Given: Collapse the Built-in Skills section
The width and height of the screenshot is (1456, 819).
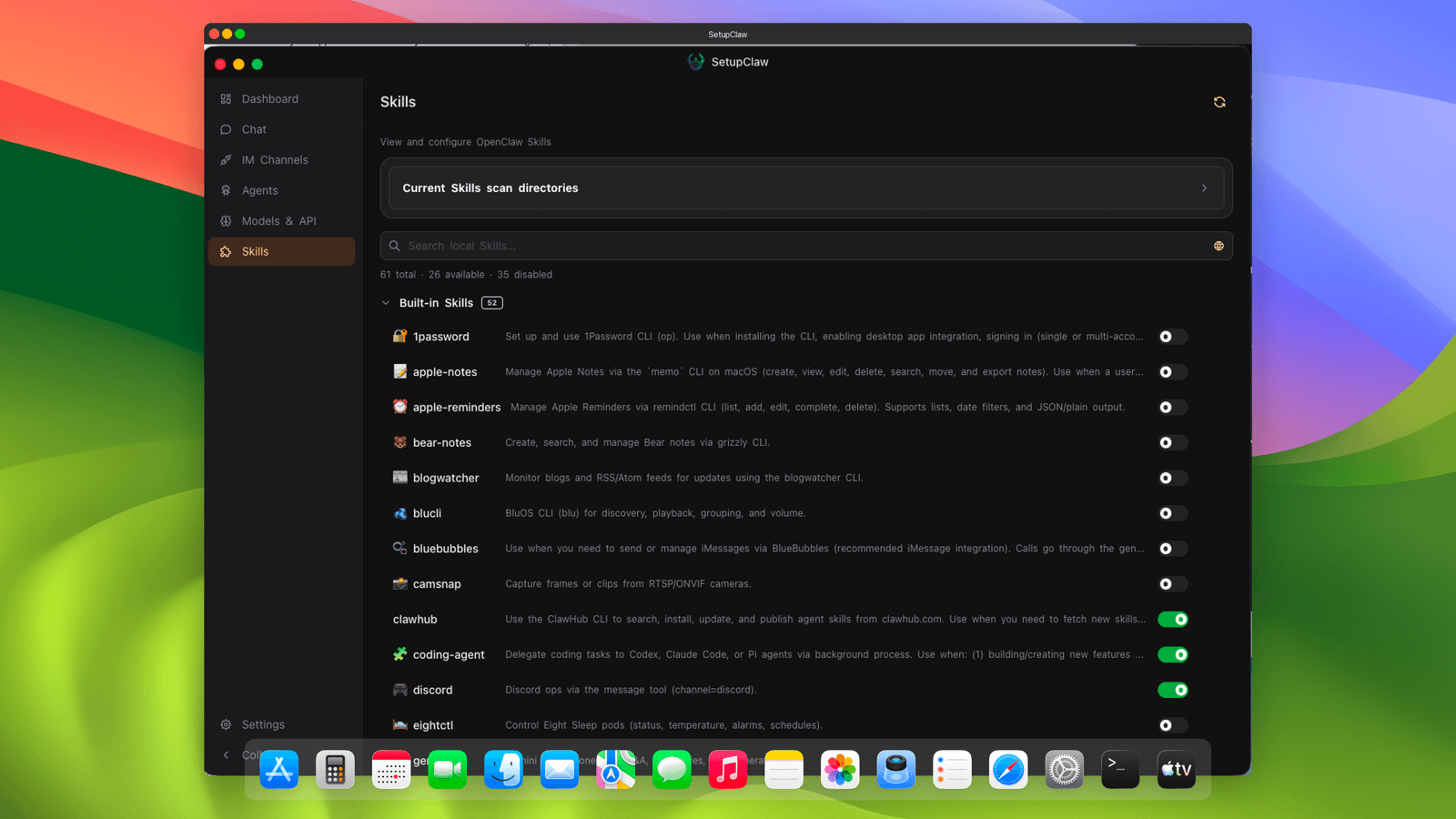Looking at the screenshot, I should [x=386, y=303].
